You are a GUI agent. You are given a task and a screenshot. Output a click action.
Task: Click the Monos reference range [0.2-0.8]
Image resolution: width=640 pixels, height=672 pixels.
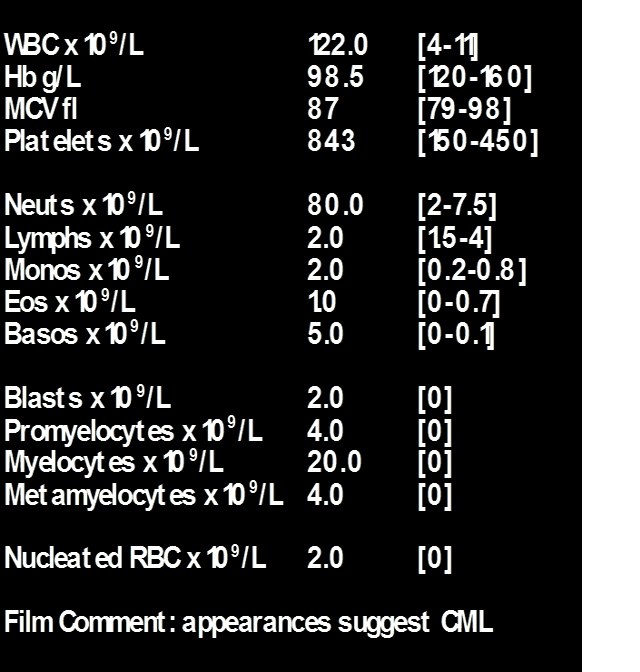coord(472,271)
